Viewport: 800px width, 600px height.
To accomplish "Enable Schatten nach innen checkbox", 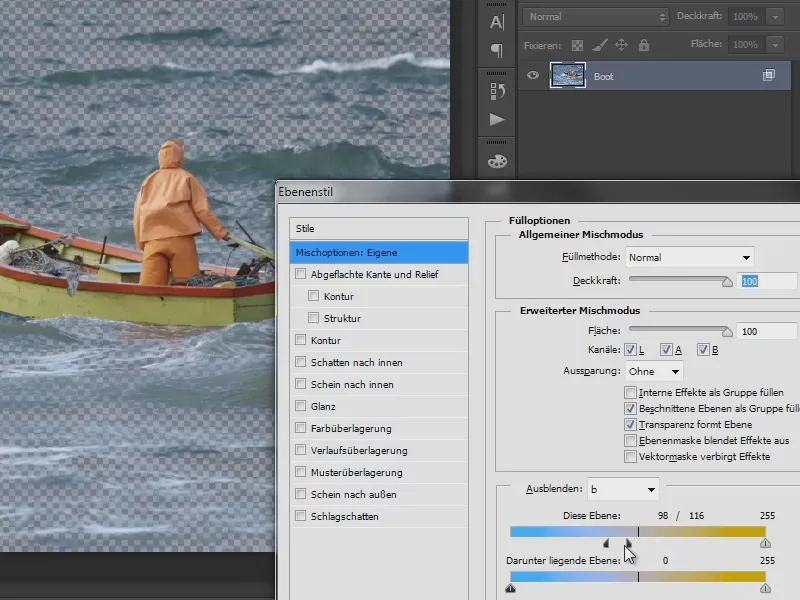I will click(x=301, y=362).
